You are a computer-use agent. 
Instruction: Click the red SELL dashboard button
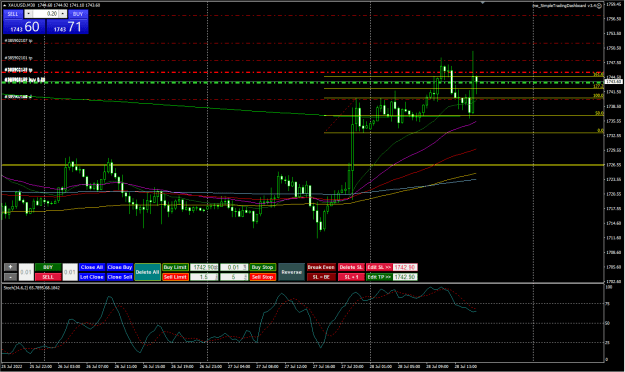click(48, 277)
